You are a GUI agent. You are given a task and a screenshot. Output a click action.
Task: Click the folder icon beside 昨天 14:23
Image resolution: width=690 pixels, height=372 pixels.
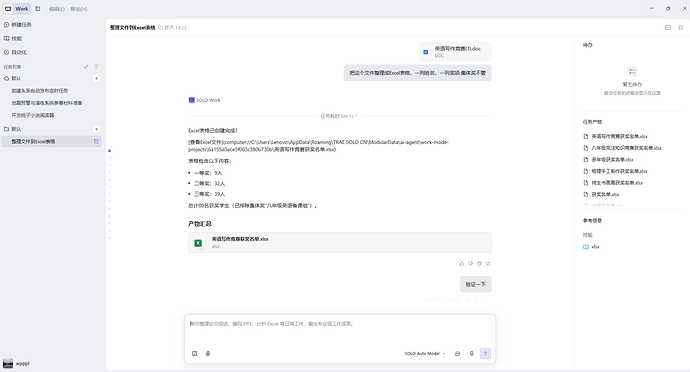[161, 28]
